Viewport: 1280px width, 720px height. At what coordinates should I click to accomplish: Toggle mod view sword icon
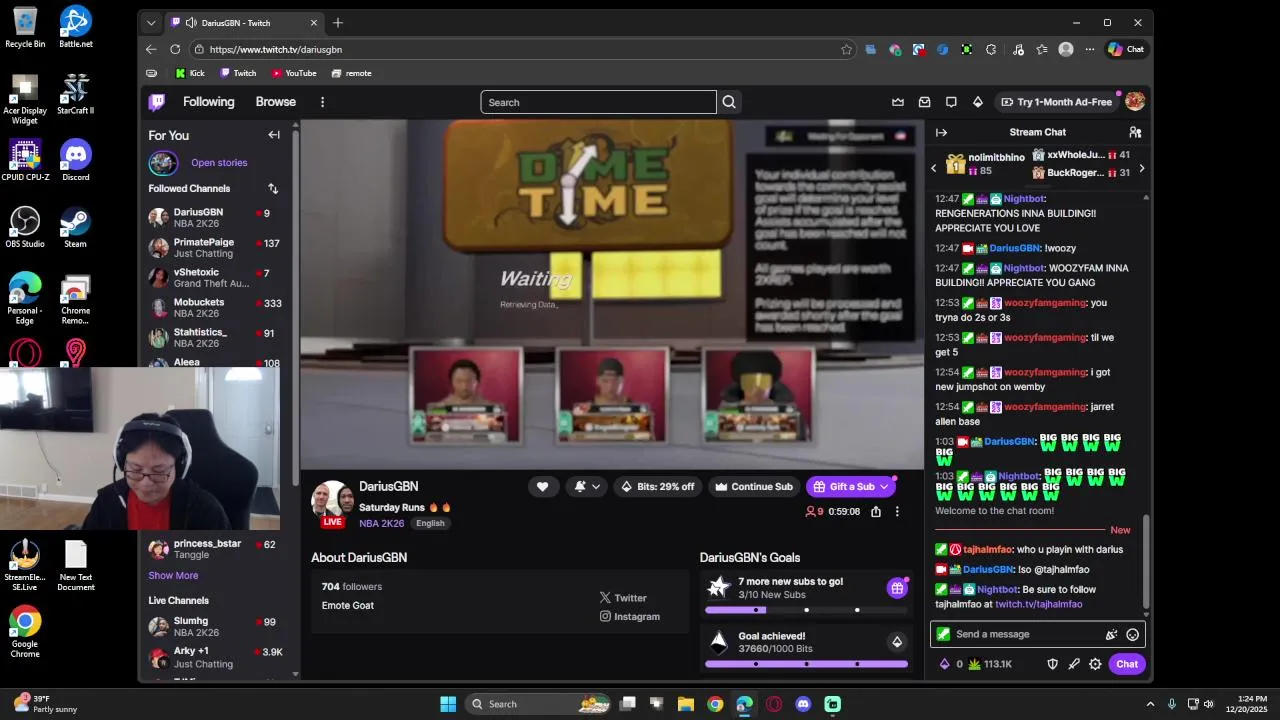coord(1074,664)
